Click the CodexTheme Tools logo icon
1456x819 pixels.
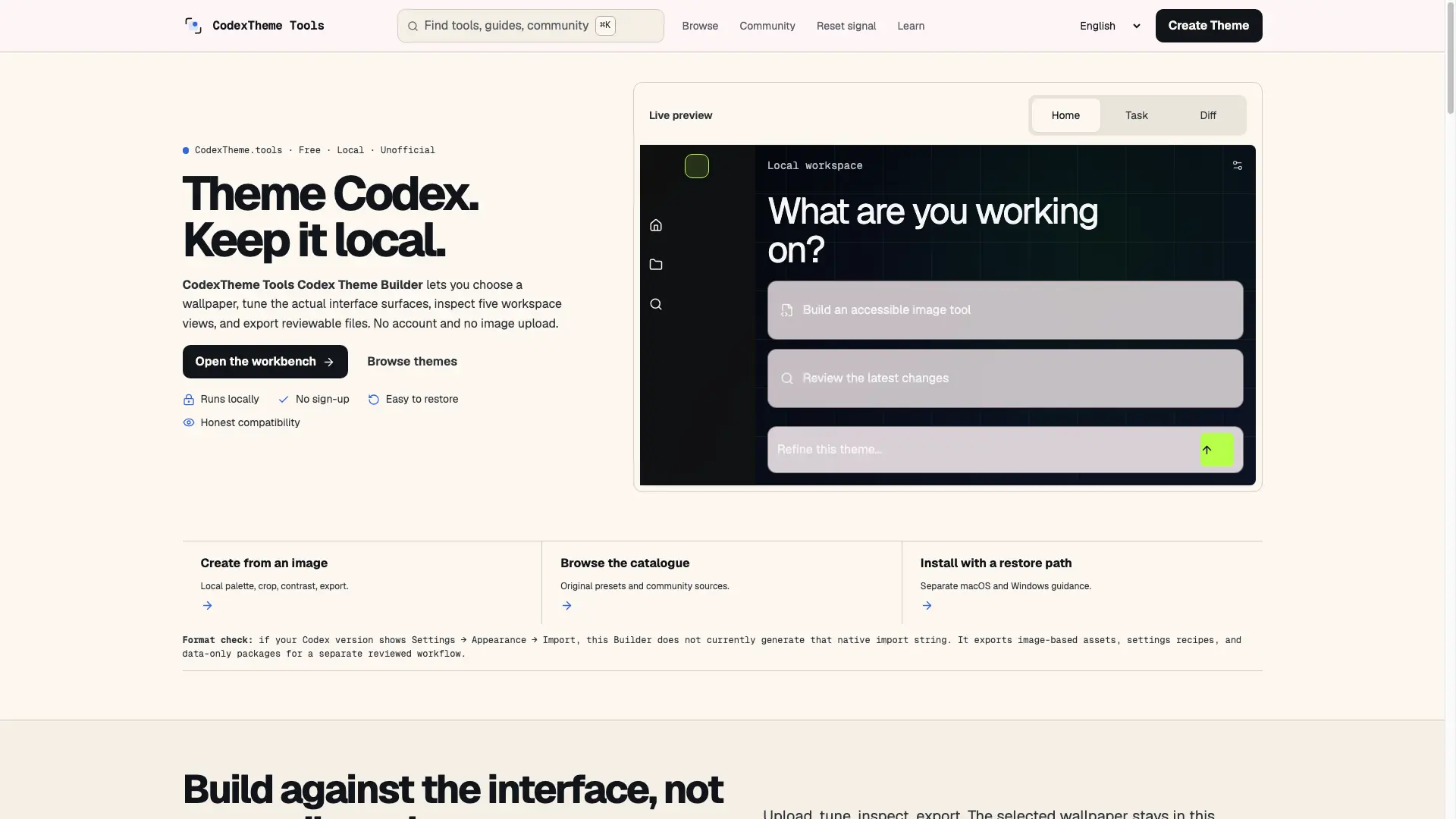(193, 26)
